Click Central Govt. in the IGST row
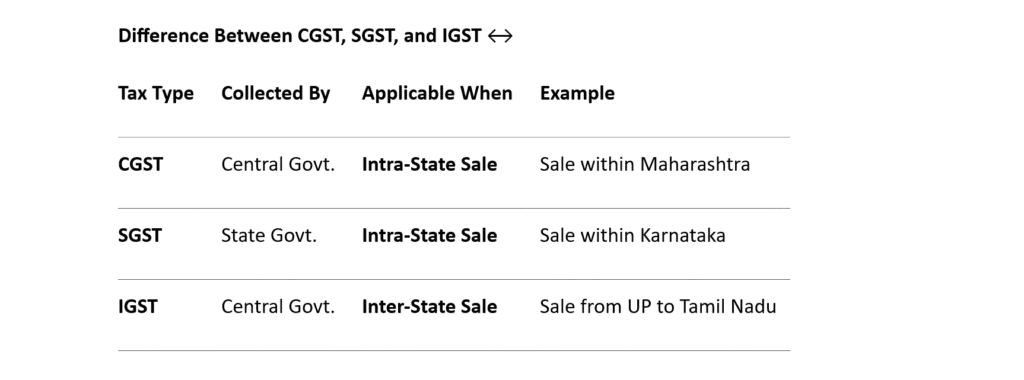 [x=278, y=307]
